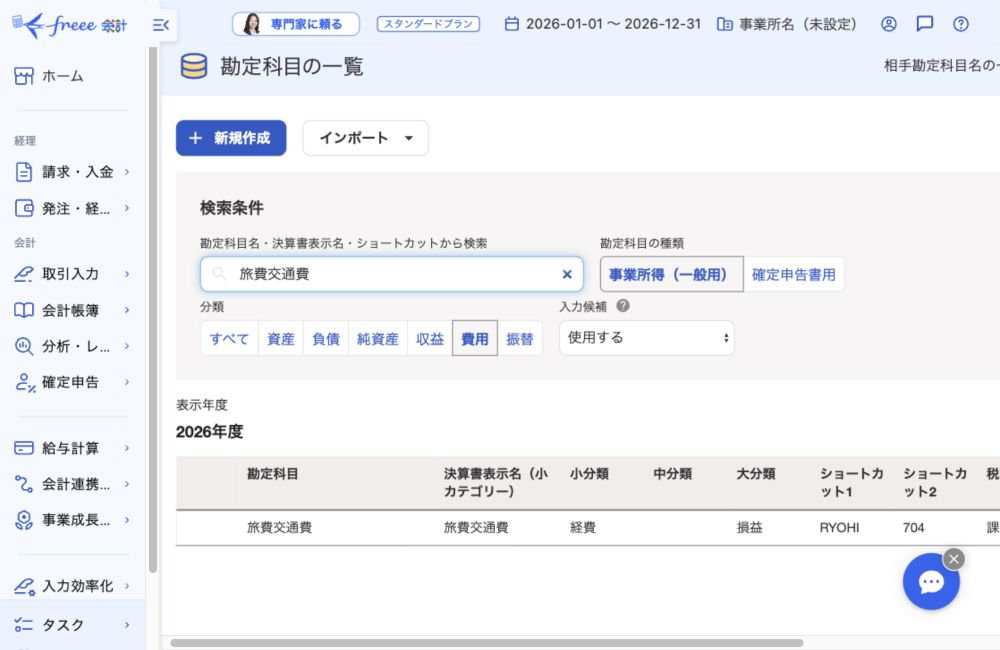The image size is (1000, 650).
Task: Click the office building icon beside 事業所名
Action: click(x=724, y=24)
